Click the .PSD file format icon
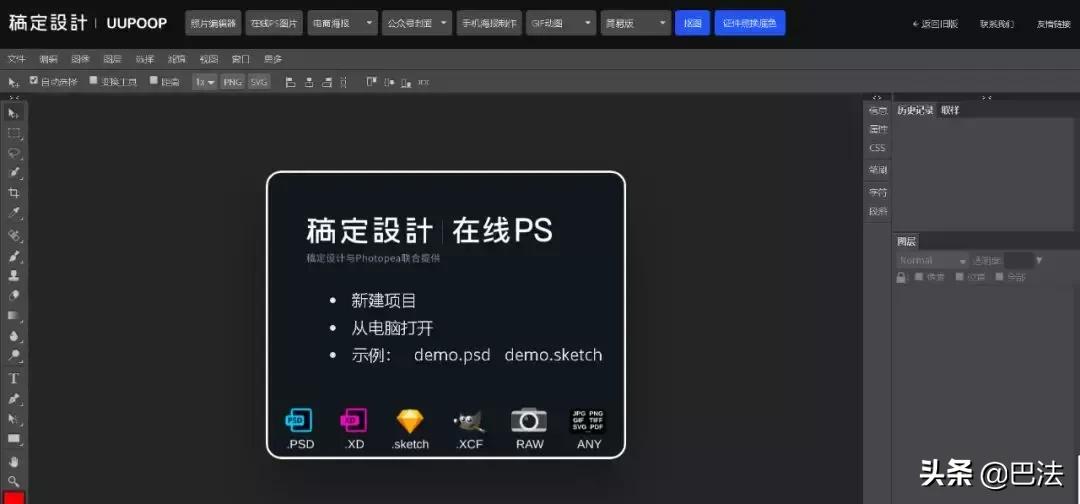 [299, 419]
